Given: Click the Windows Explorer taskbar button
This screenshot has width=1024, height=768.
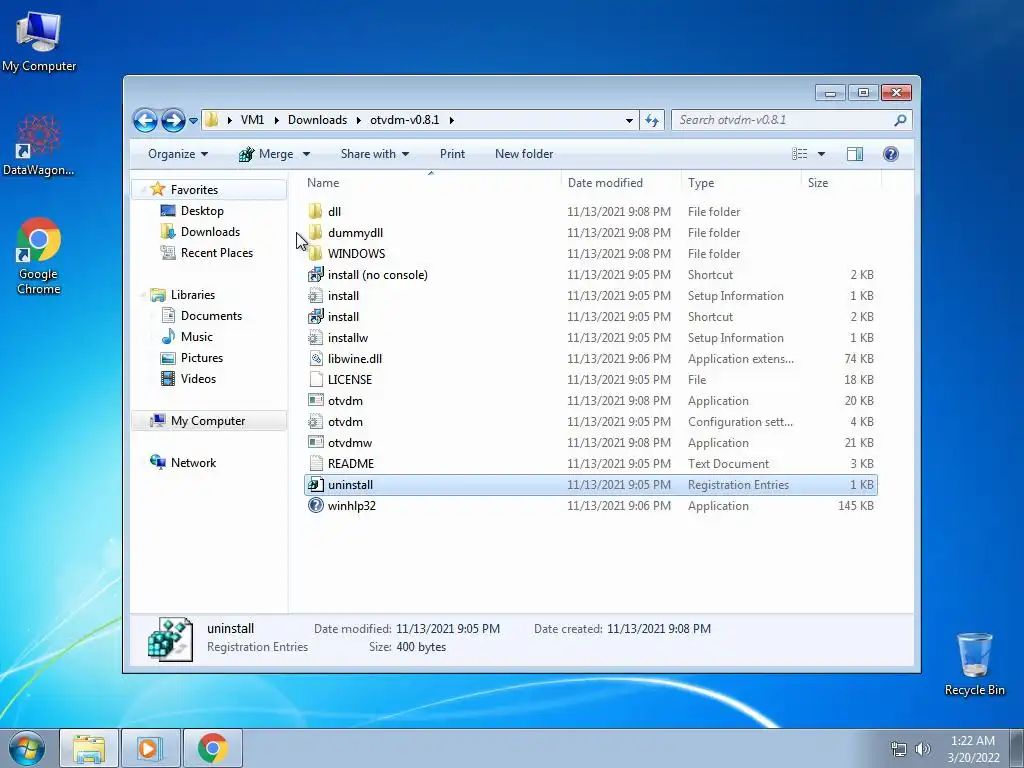Looking at the screenshot, I should (89, 748).
